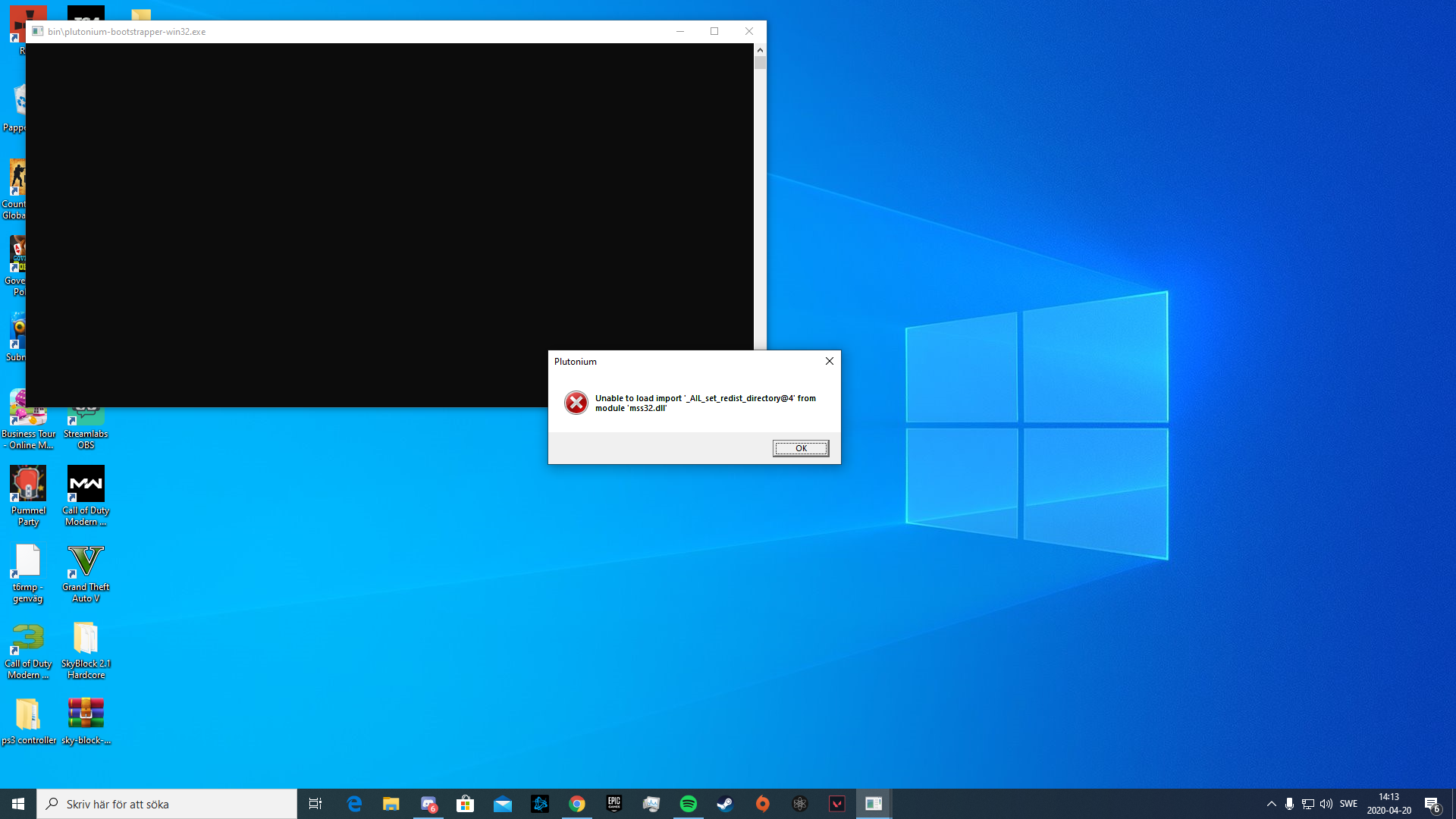This screenshot has width=1456, height=819.
Task: Select SkyBlock 2.1 Hardcore folder
Action: click(x=86, y=649)
